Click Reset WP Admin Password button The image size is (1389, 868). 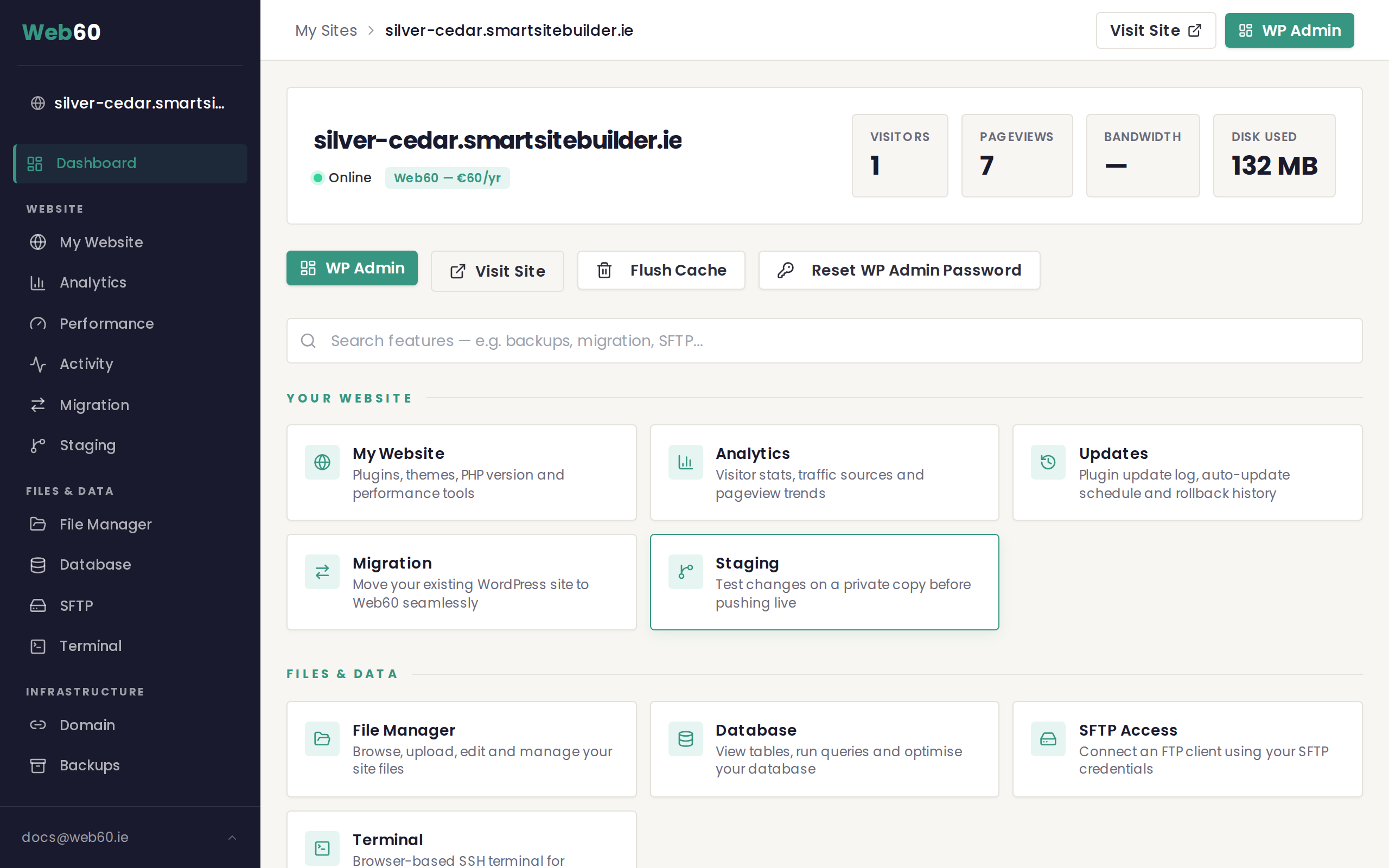pos(899,270)
